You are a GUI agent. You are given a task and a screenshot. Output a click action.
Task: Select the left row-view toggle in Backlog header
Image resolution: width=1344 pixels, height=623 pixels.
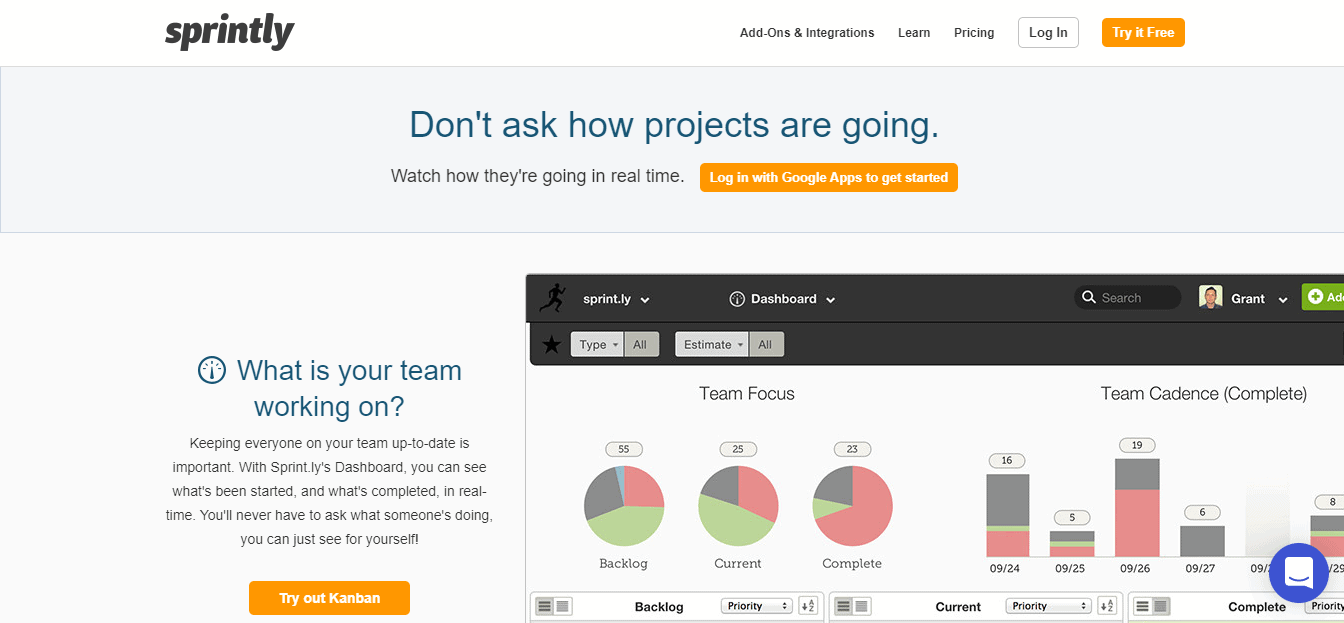(545, 606)
